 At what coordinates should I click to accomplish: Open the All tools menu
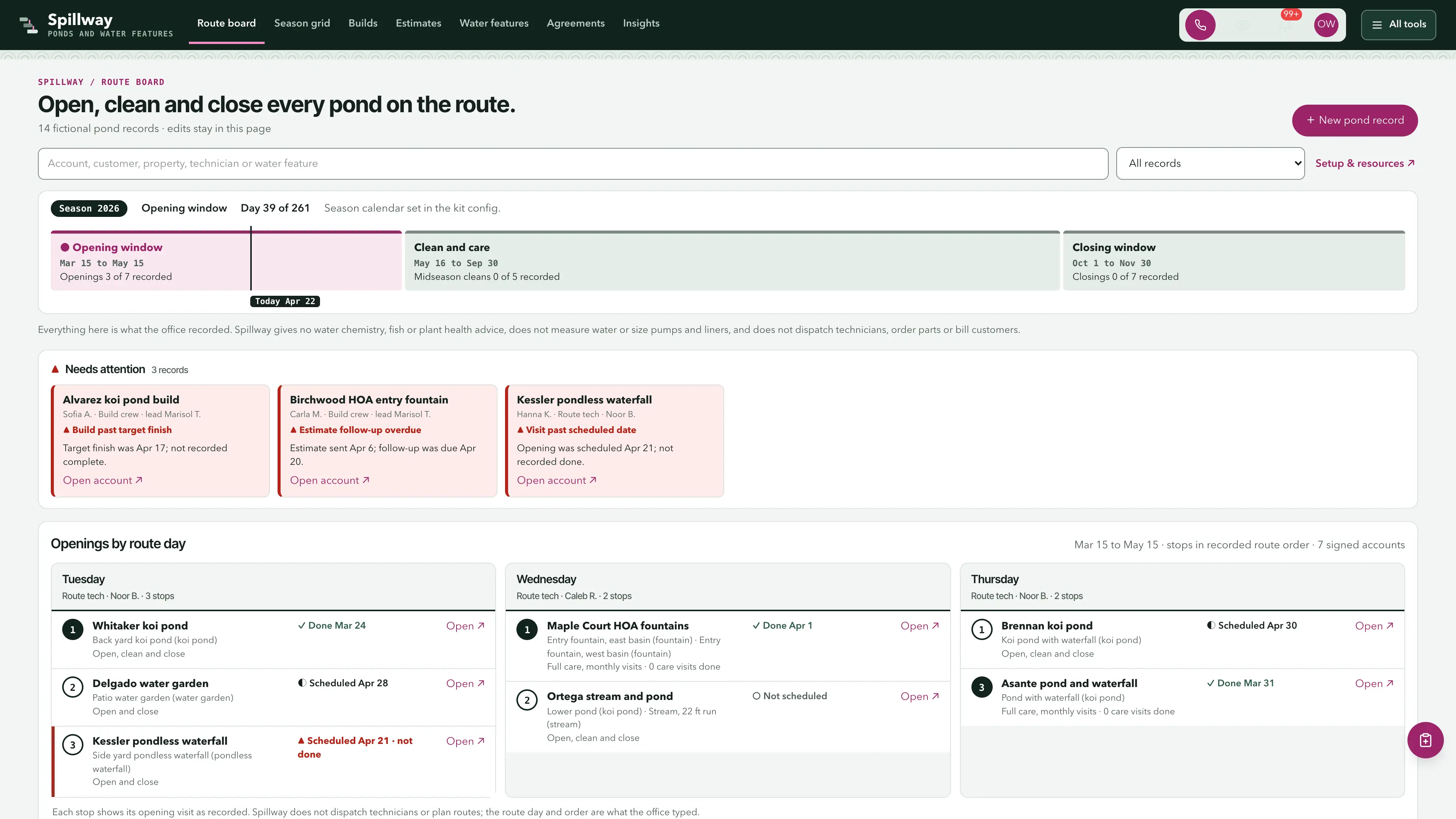coord(1398,25)
